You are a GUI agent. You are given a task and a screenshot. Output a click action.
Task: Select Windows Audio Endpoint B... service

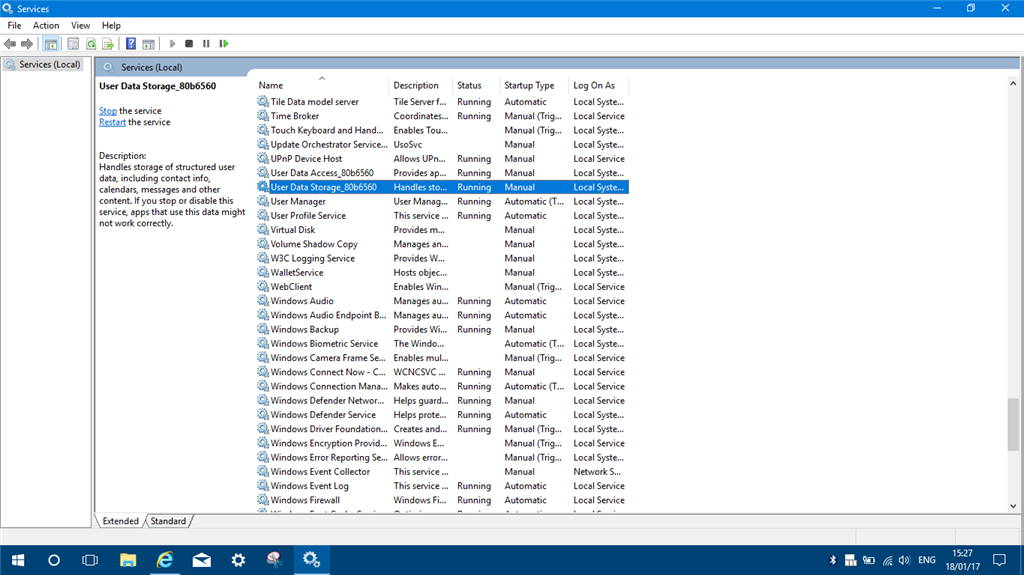(442, 316)
